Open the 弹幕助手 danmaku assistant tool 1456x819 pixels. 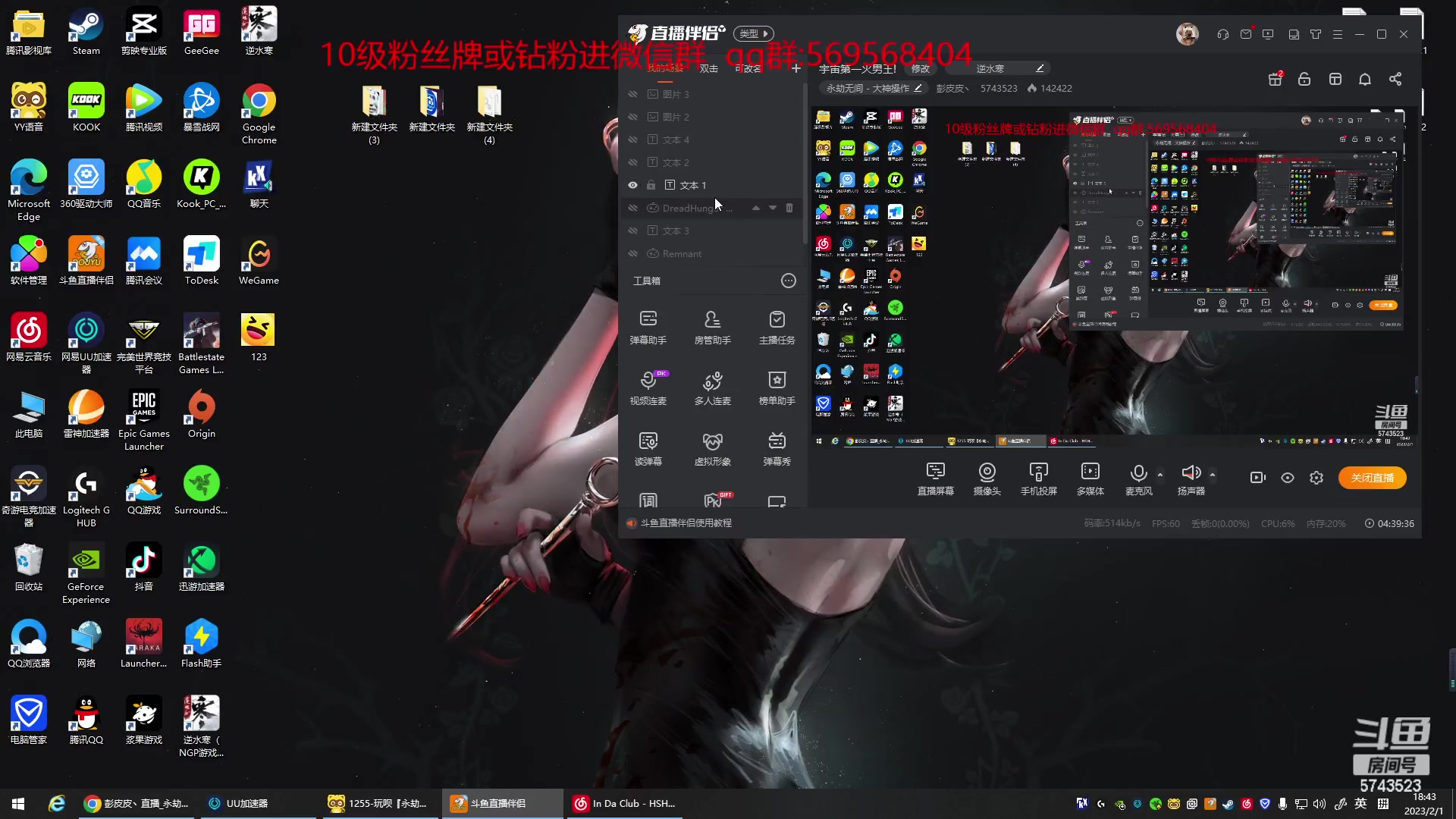click(648, 327)
